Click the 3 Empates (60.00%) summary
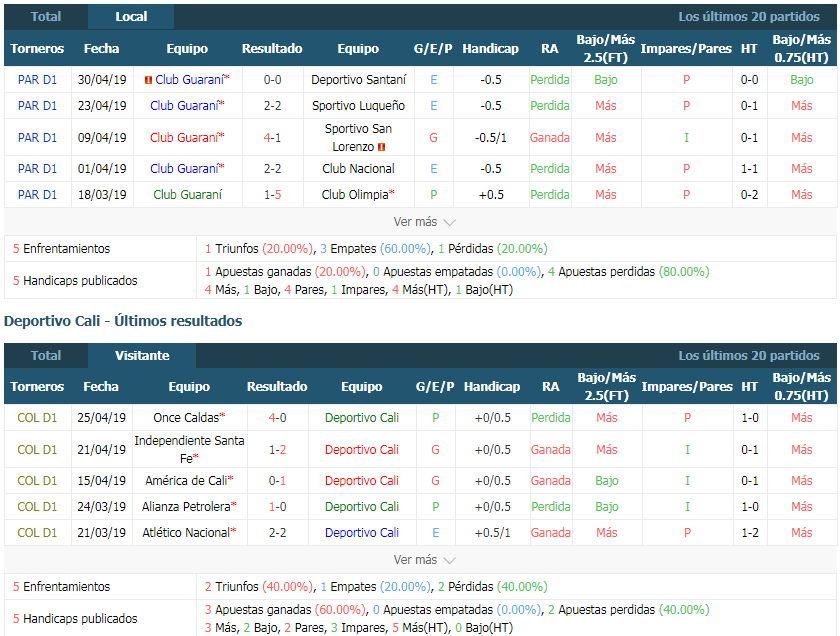The height and width of the screenshot is (636, 840). coord(376,249)
